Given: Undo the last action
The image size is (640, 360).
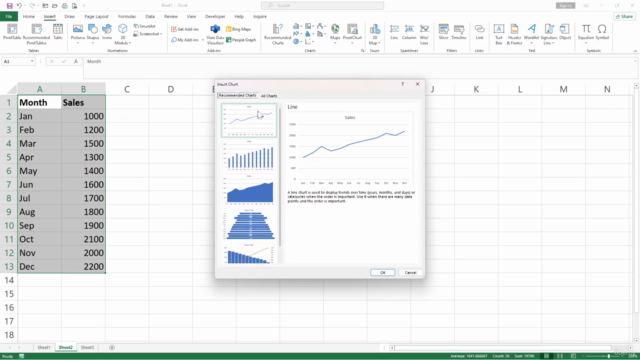Looking at the screenshot, I should click(x=19, y=6).
